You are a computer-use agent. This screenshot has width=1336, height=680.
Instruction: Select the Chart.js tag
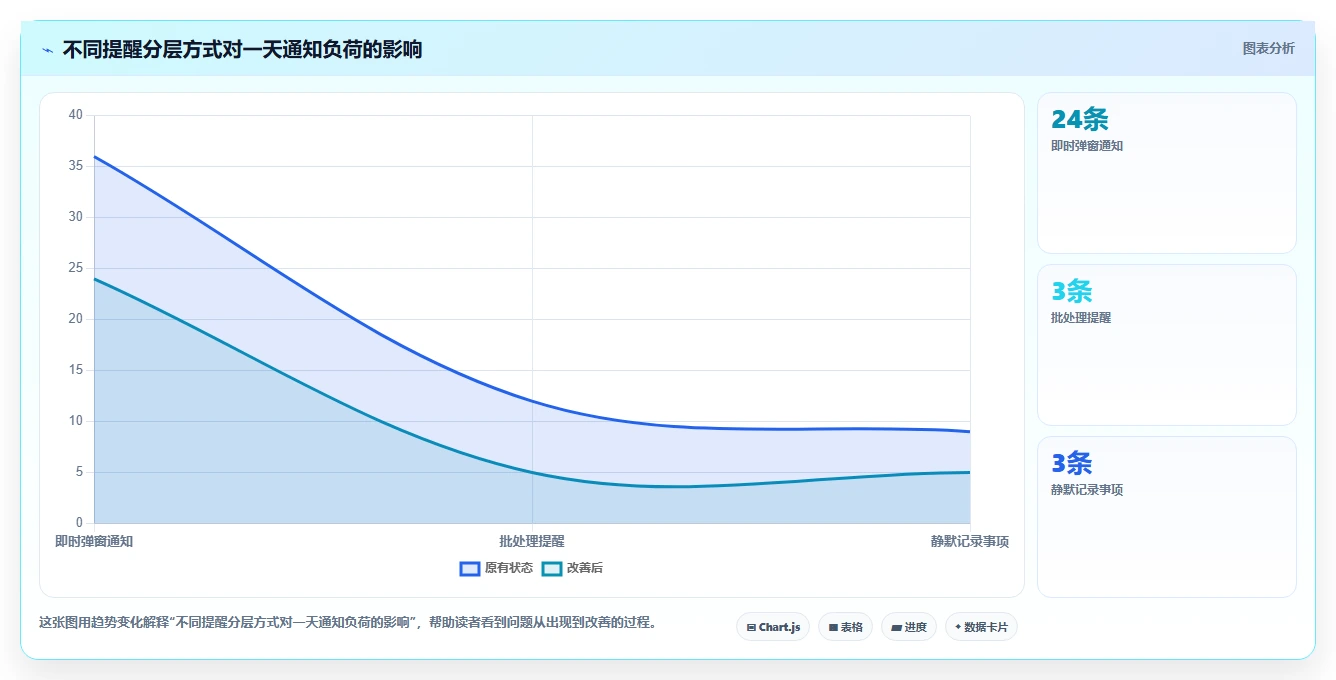(x=773, y=627)
